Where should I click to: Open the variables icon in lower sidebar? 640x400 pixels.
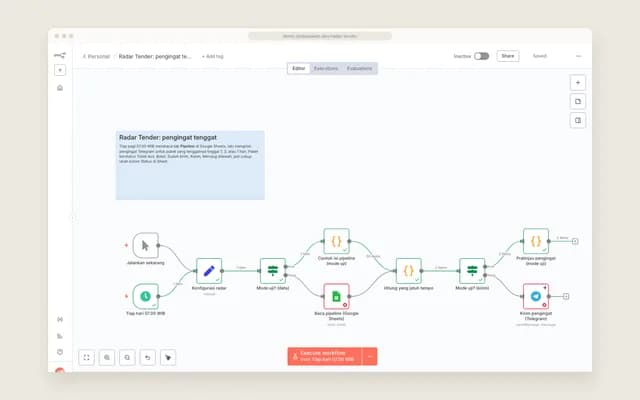[x=60, y=319]
